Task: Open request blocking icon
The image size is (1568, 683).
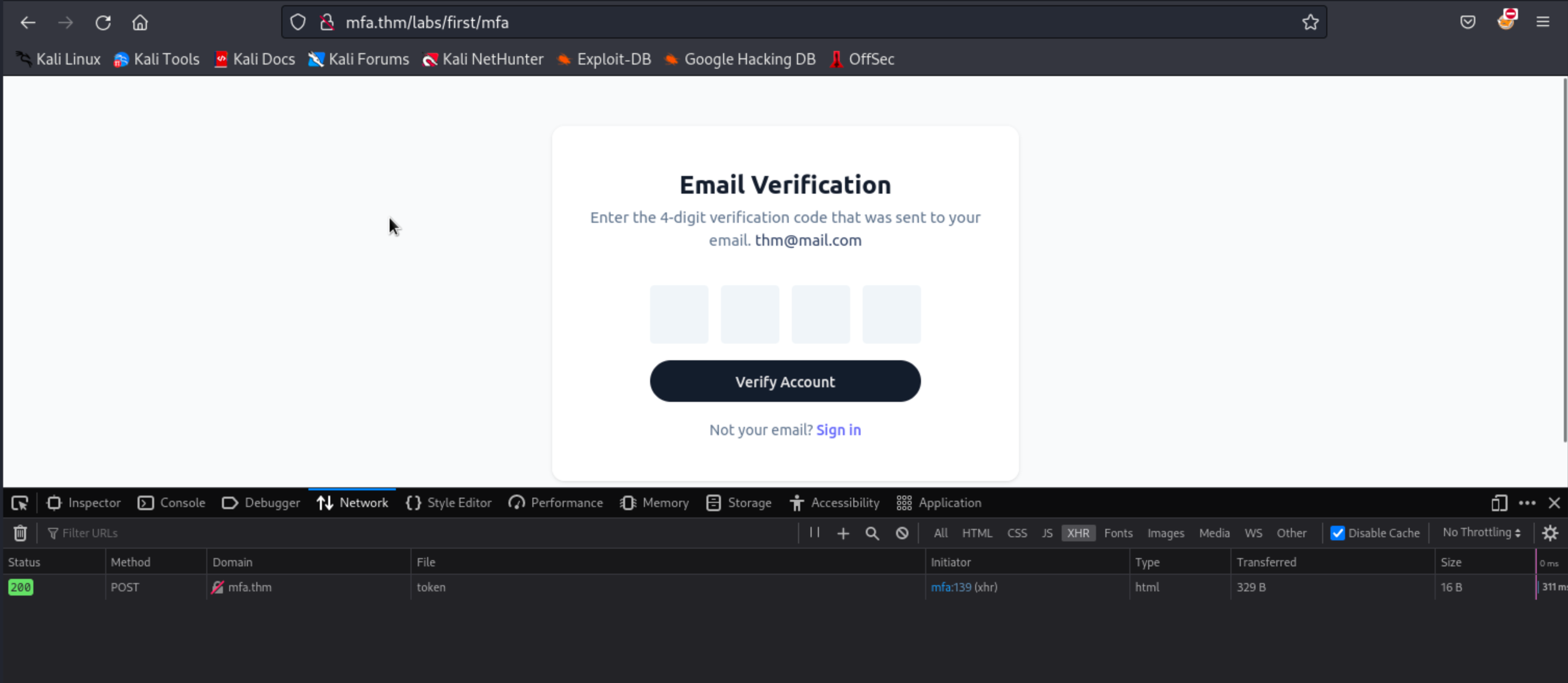Action: click(902, 533)
